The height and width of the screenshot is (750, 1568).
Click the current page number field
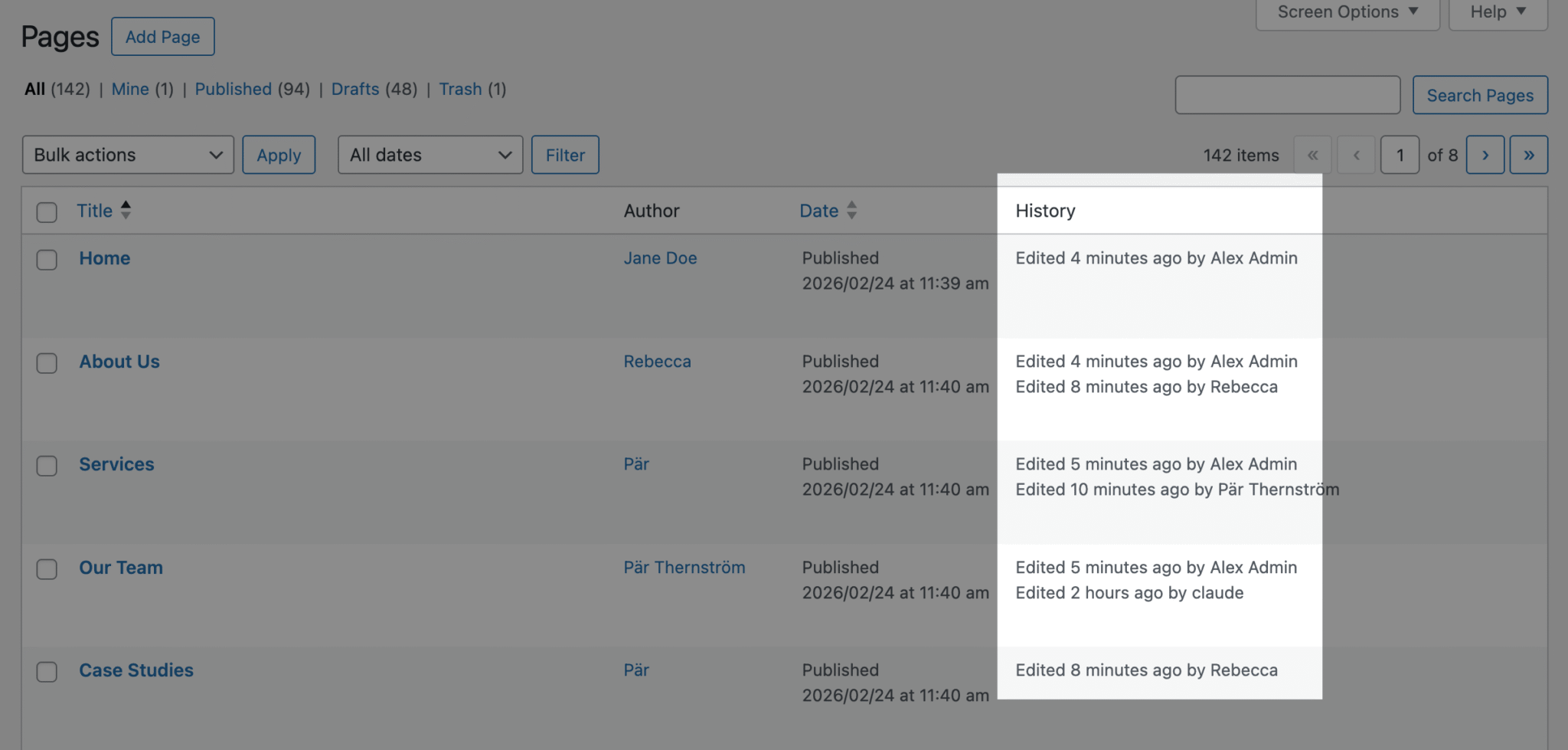[1400, 155]
